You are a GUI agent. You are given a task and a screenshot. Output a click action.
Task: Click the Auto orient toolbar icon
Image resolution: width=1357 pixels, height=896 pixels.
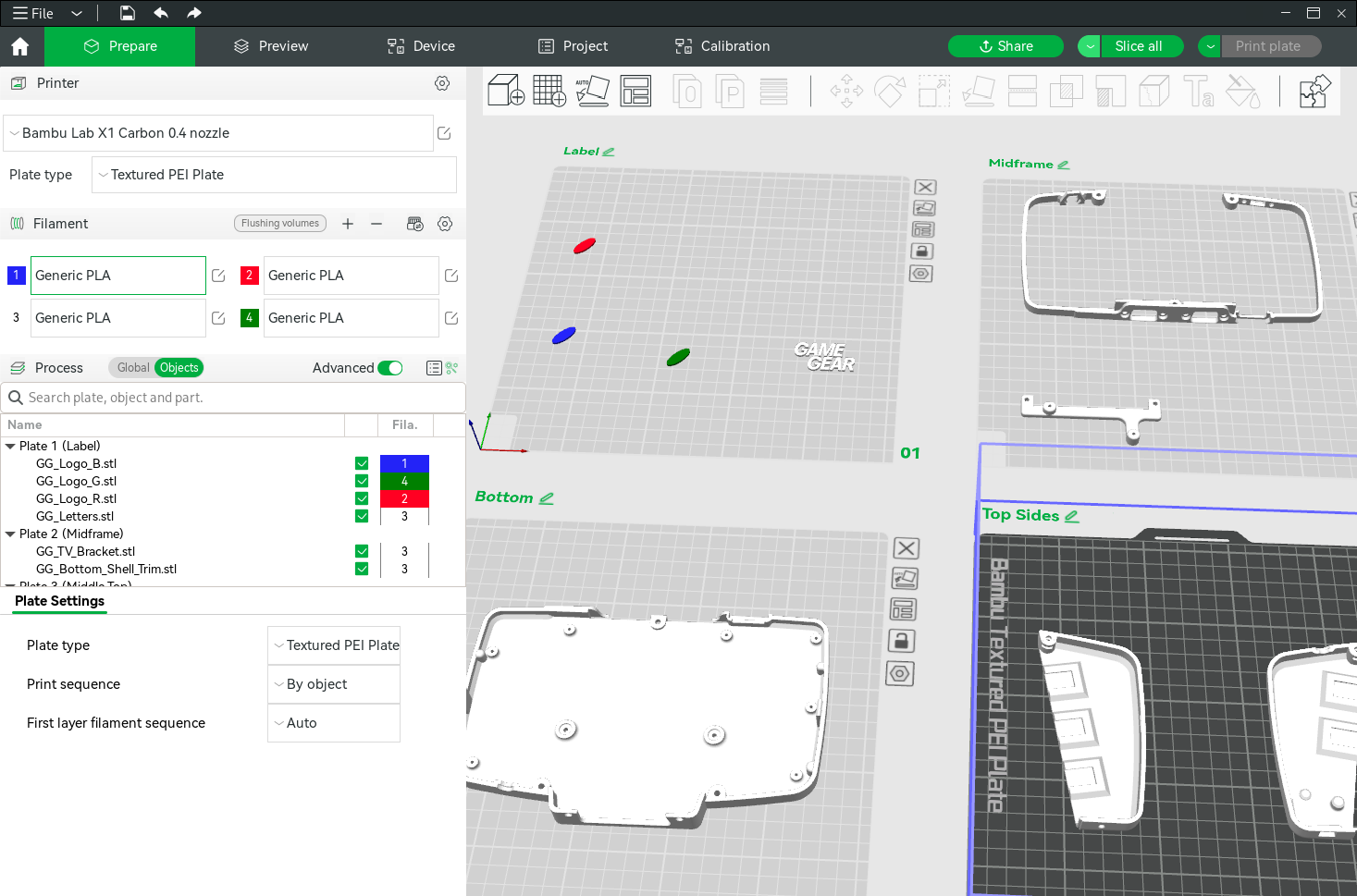coord(592,91)
